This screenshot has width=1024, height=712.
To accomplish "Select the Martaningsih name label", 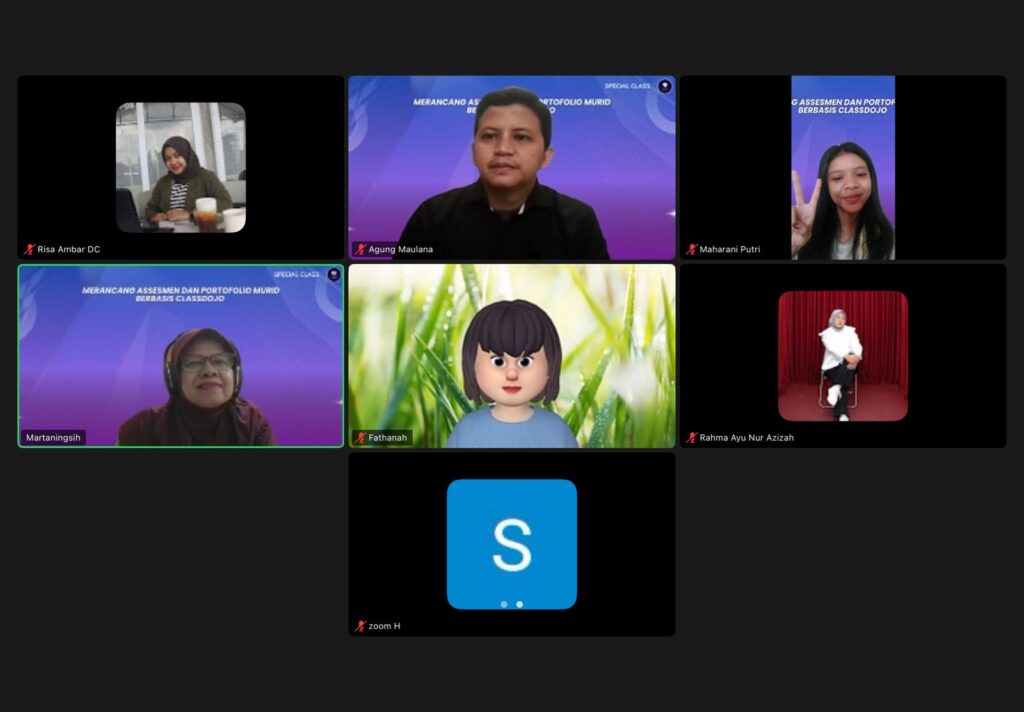I will [54, 438].
